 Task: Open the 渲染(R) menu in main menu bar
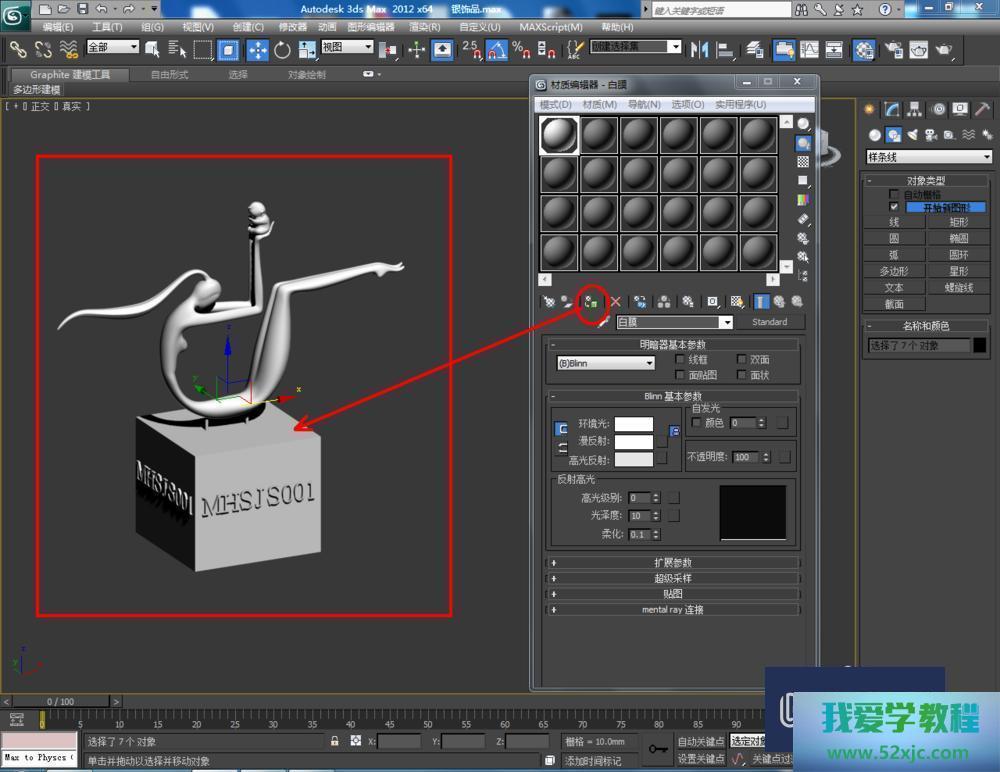click(422, 27)
